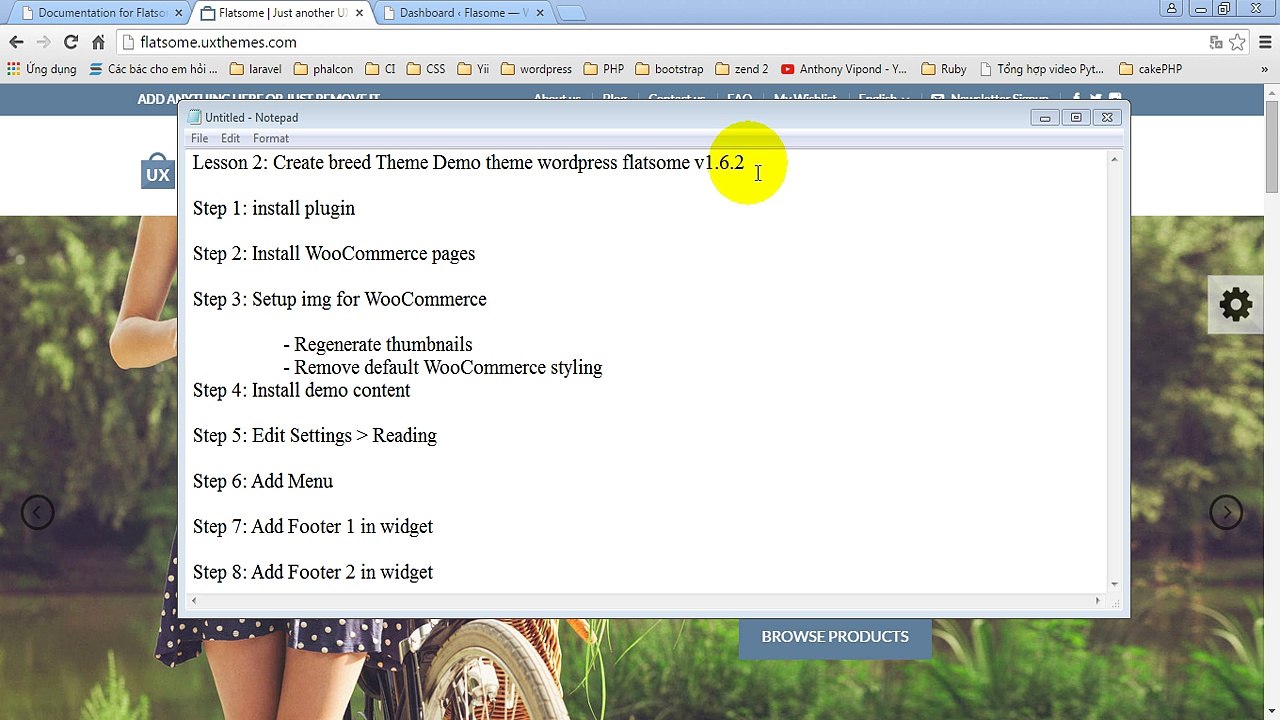The height and width of the screenshot is (720, 1280).
Task: Bookmark this page with the star icon
Action: 1237,42
